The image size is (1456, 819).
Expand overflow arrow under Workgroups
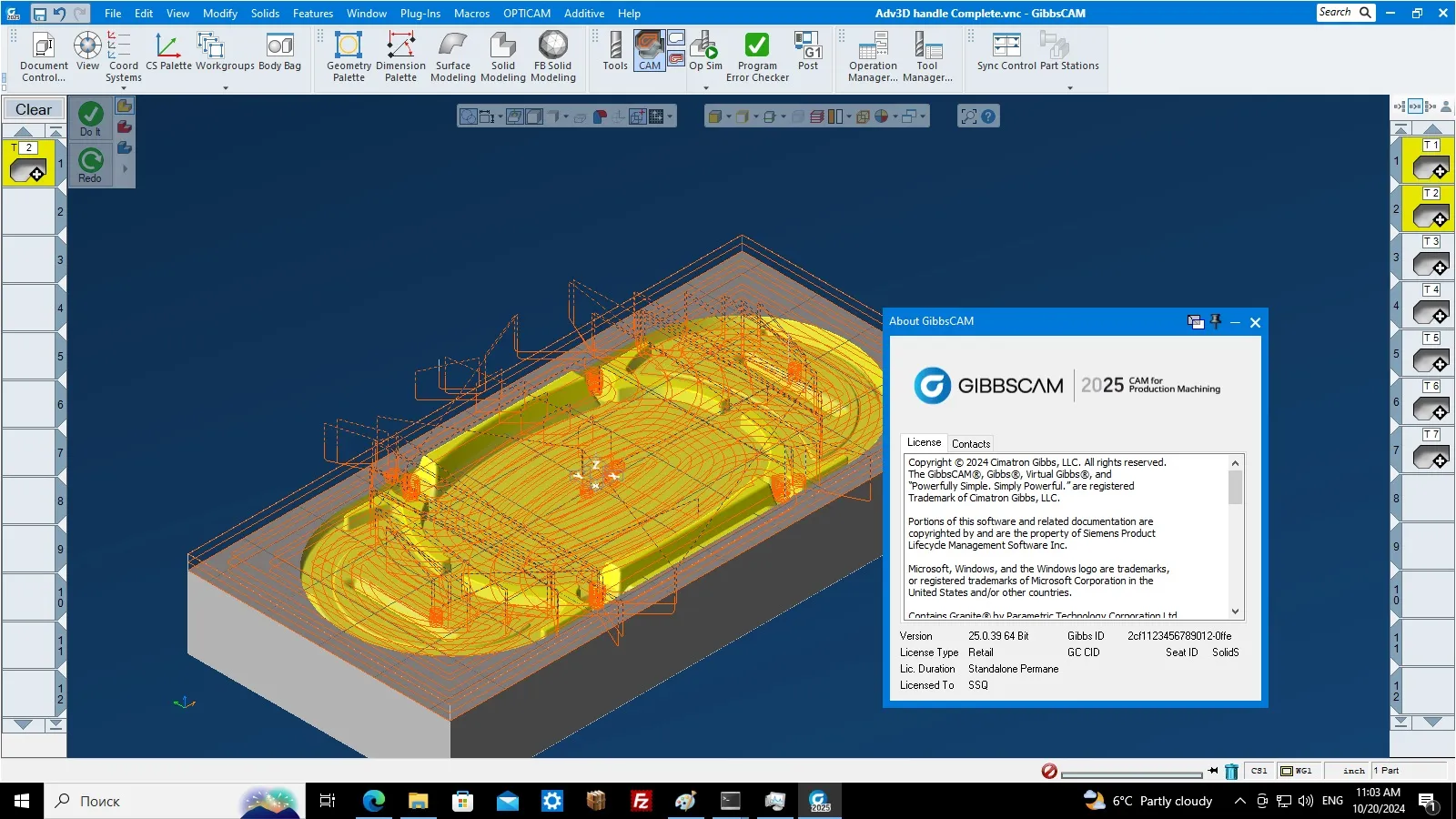[226, 88]
